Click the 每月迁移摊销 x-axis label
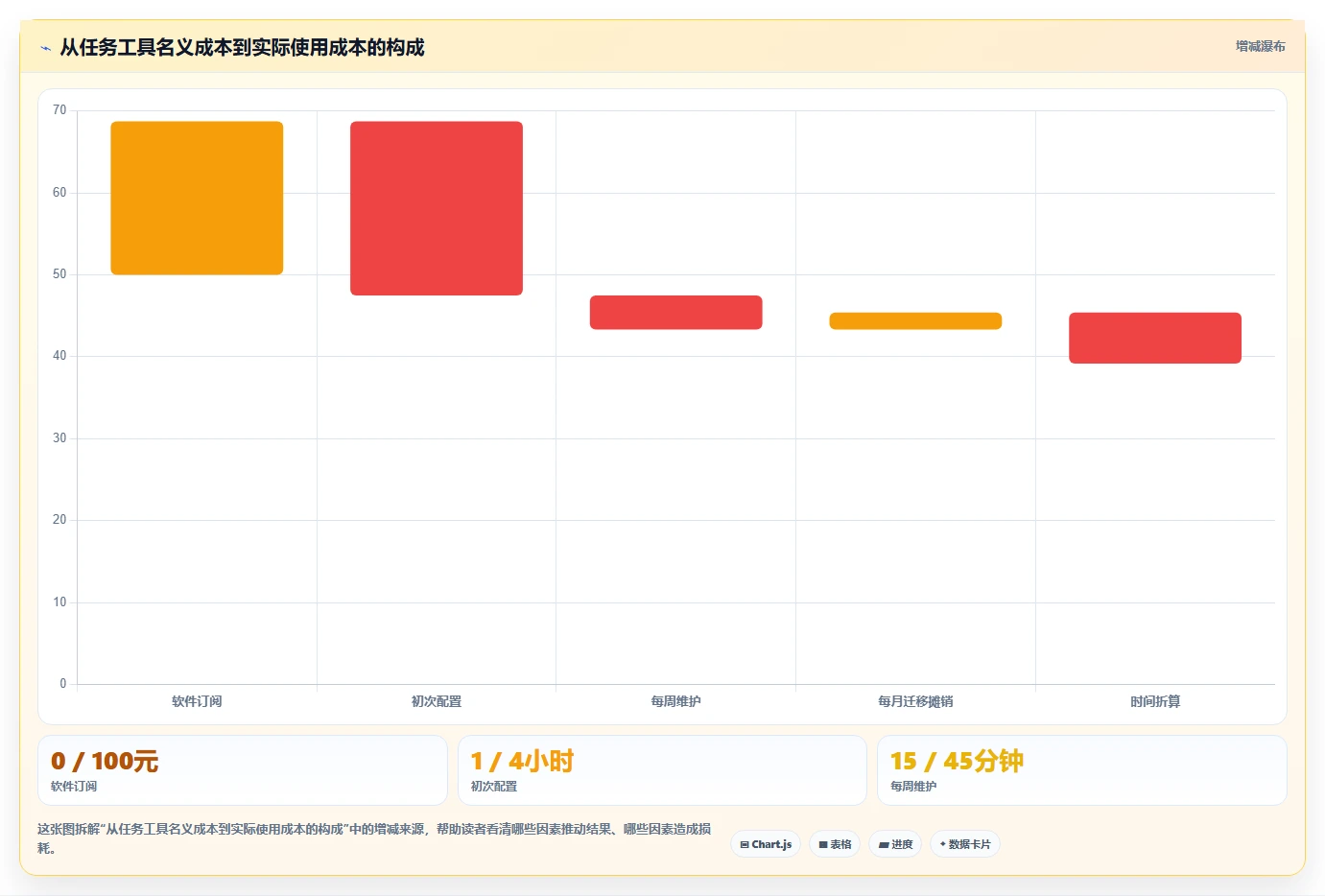This screenshot has width=1325, height=896. pyautogui.click(x=915, y=701)
